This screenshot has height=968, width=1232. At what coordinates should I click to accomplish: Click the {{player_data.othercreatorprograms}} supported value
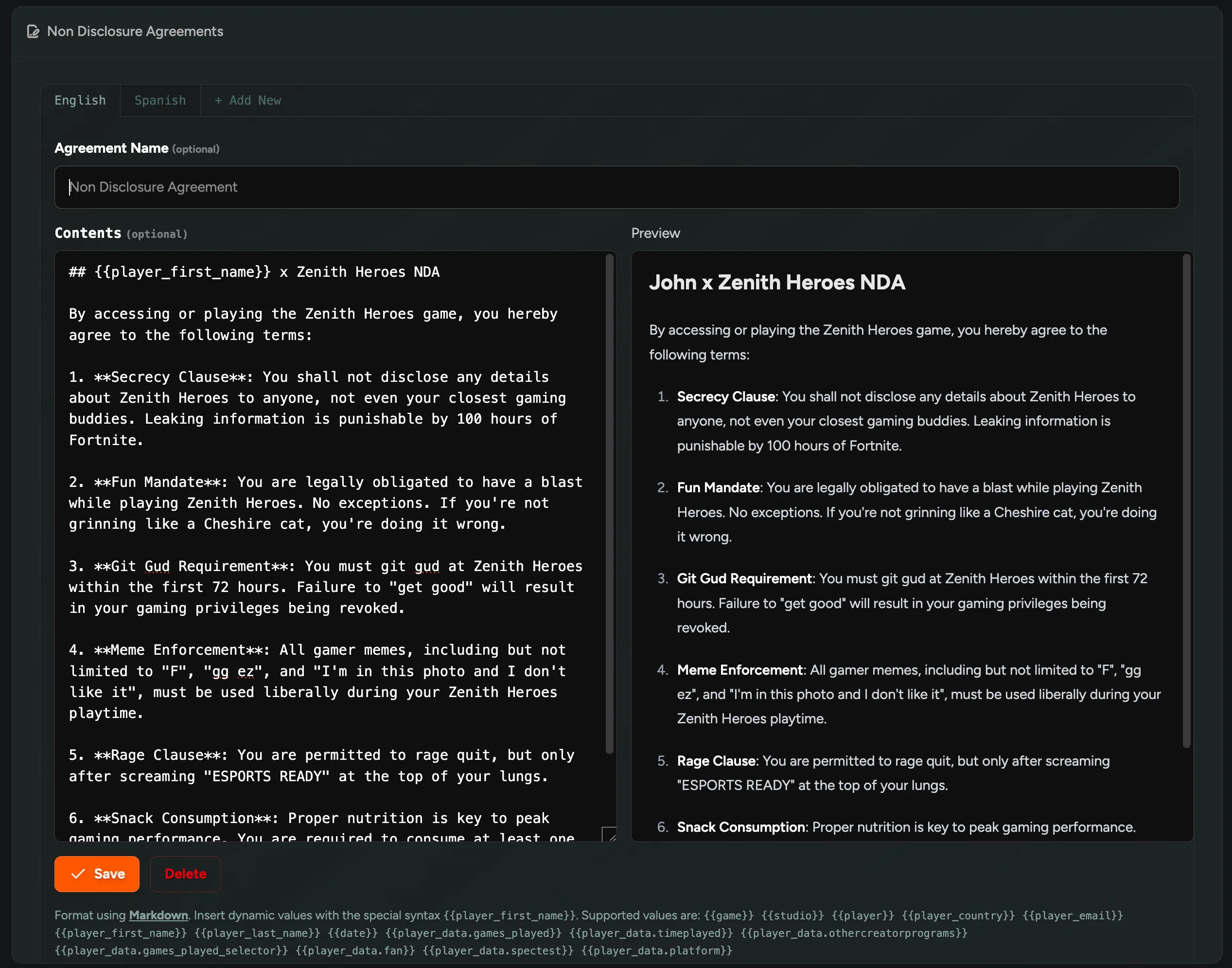[x=854, y=933]
